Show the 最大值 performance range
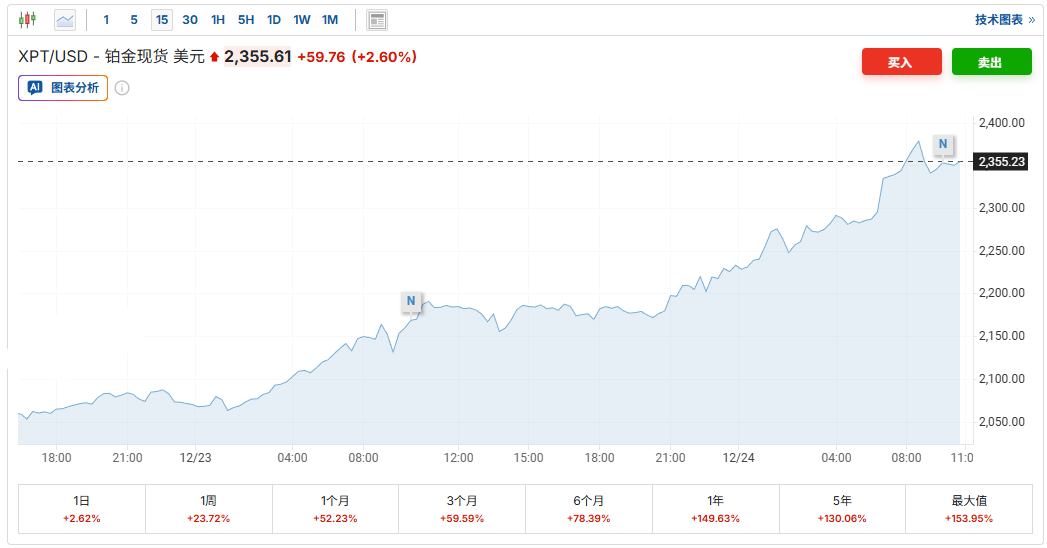1047x548 pixels. pos(968,508)
